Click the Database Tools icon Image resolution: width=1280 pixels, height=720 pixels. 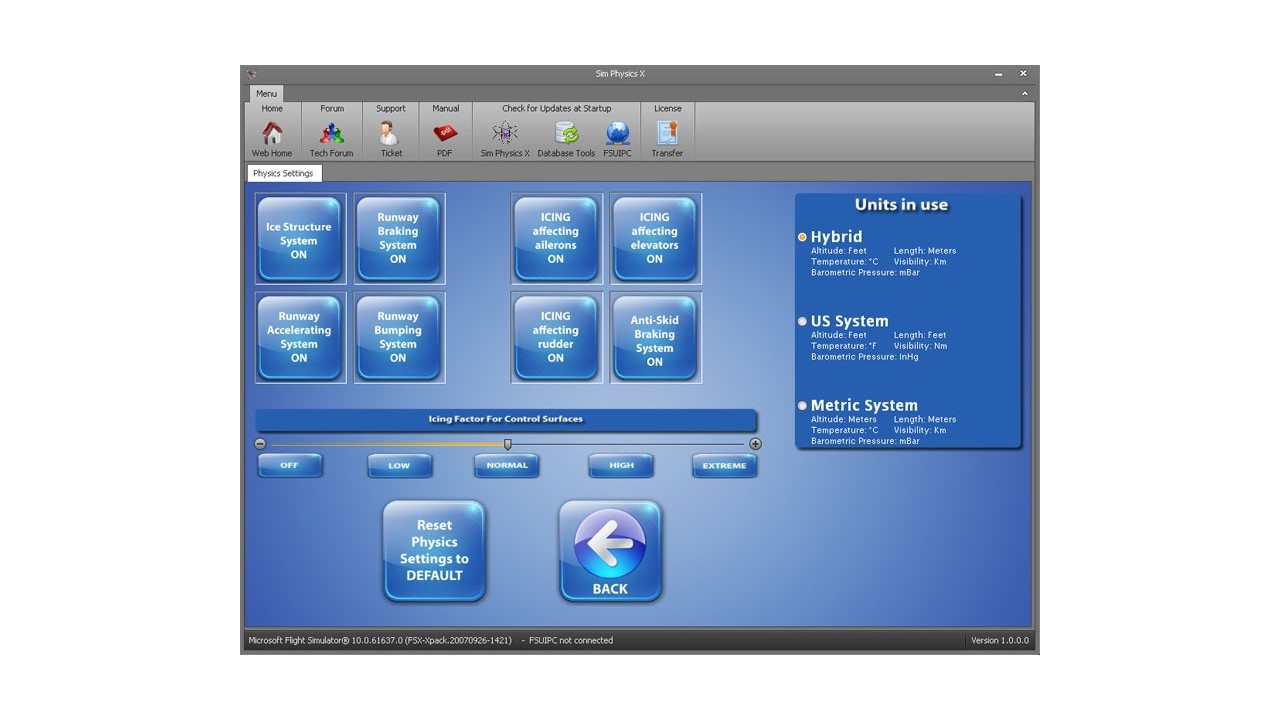click(x=567, y=133)
